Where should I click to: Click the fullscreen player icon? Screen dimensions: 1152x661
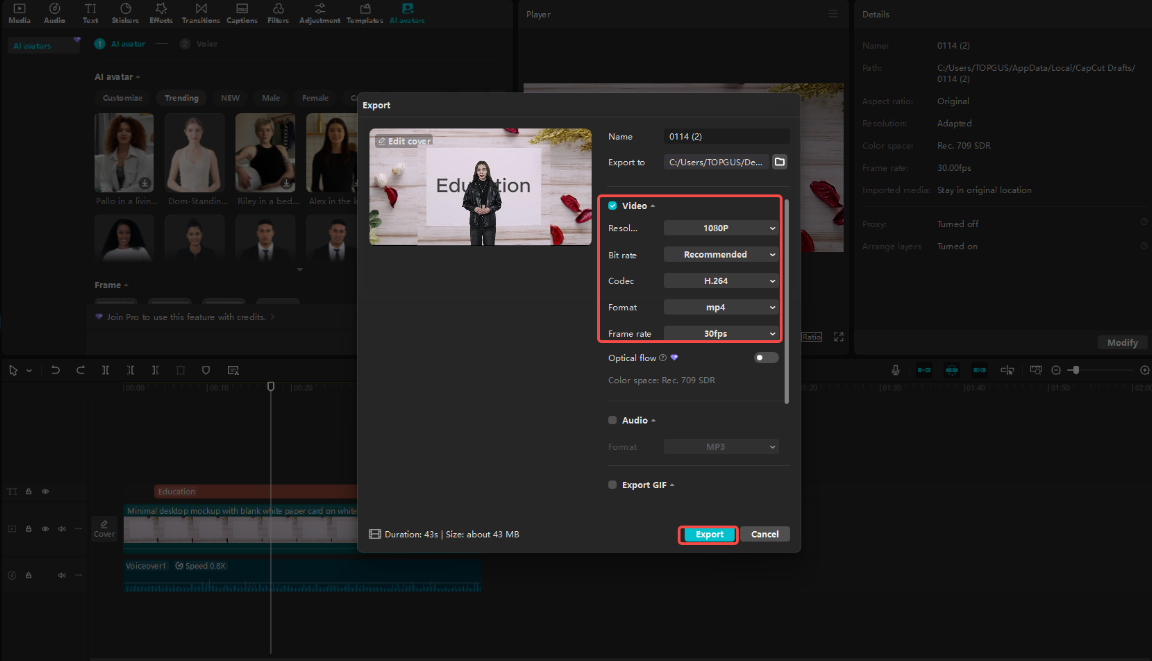pyautogui.click(x=838, y=336)
